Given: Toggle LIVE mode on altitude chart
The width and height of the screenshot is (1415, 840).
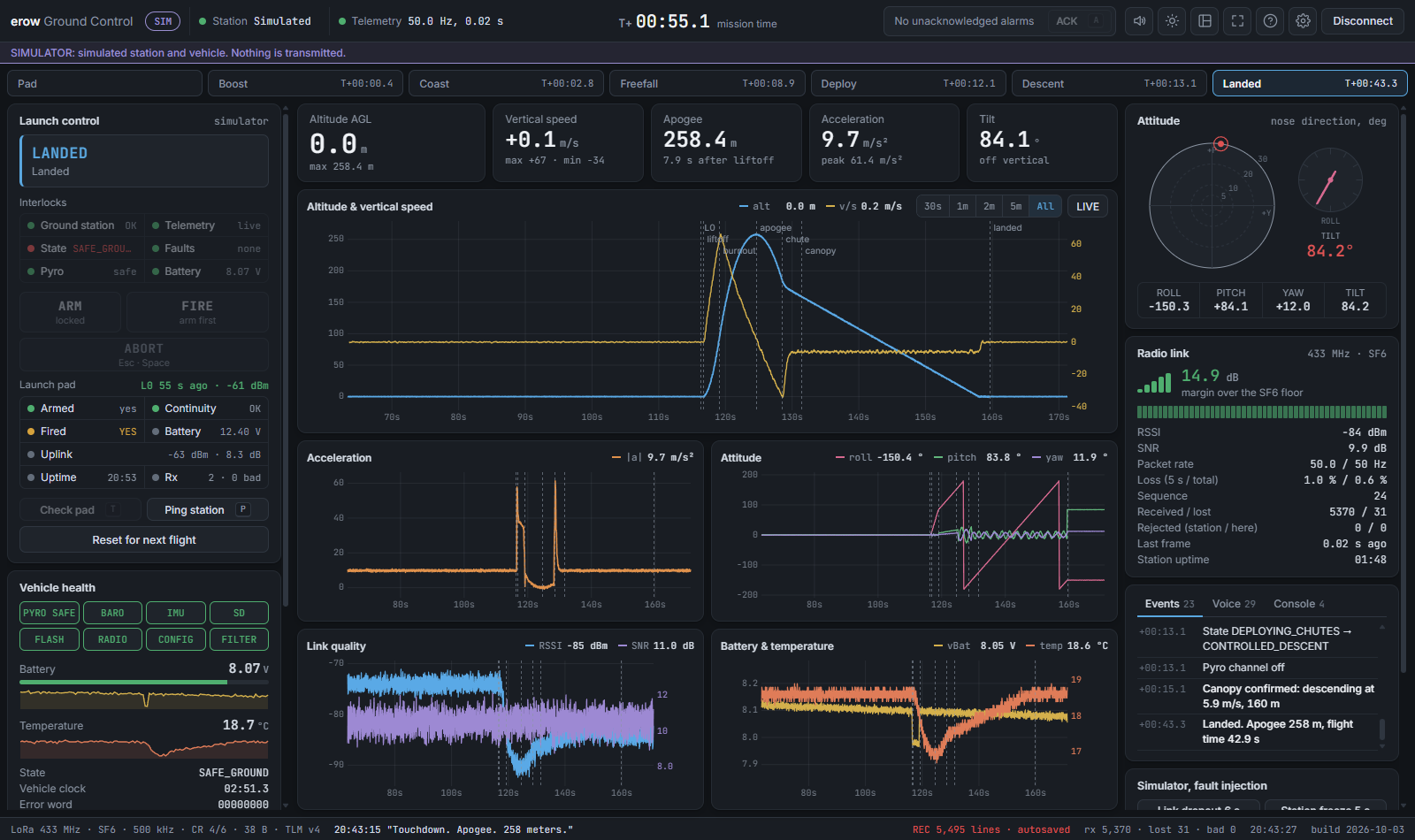Looking at the screenshot, I should pyautogui.click(x=1088, y=207).
